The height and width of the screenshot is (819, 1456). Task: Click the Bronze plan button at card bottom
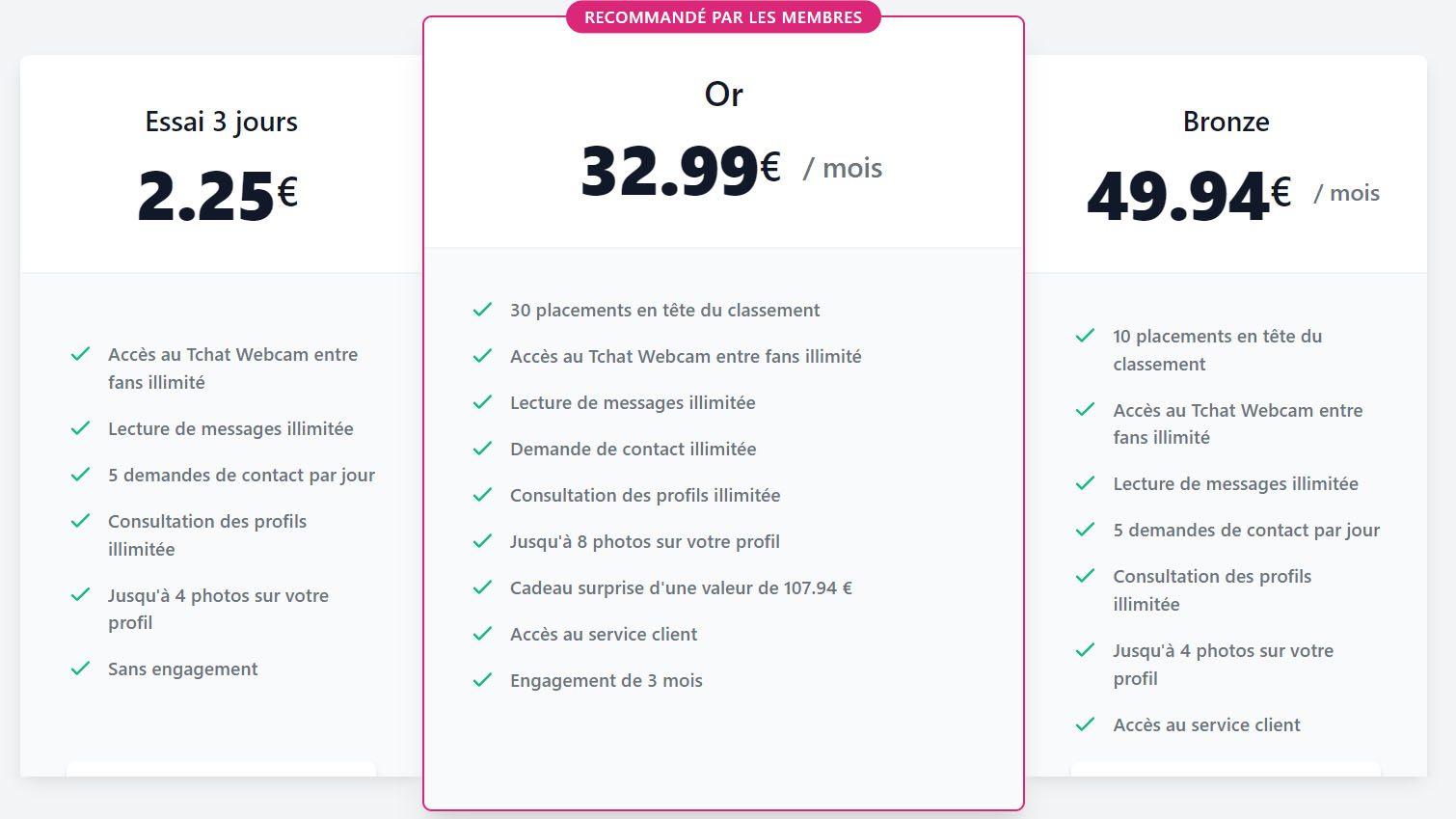[1226, 769]
